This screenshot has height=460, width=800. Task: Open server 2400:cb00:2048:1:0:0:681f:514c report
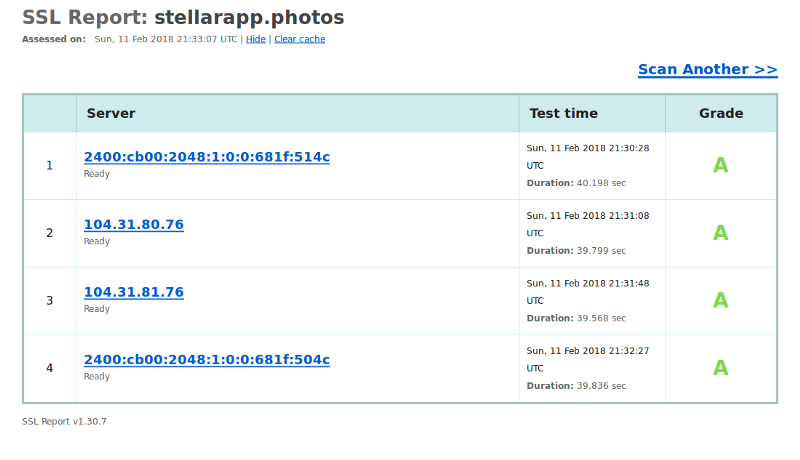207,157
